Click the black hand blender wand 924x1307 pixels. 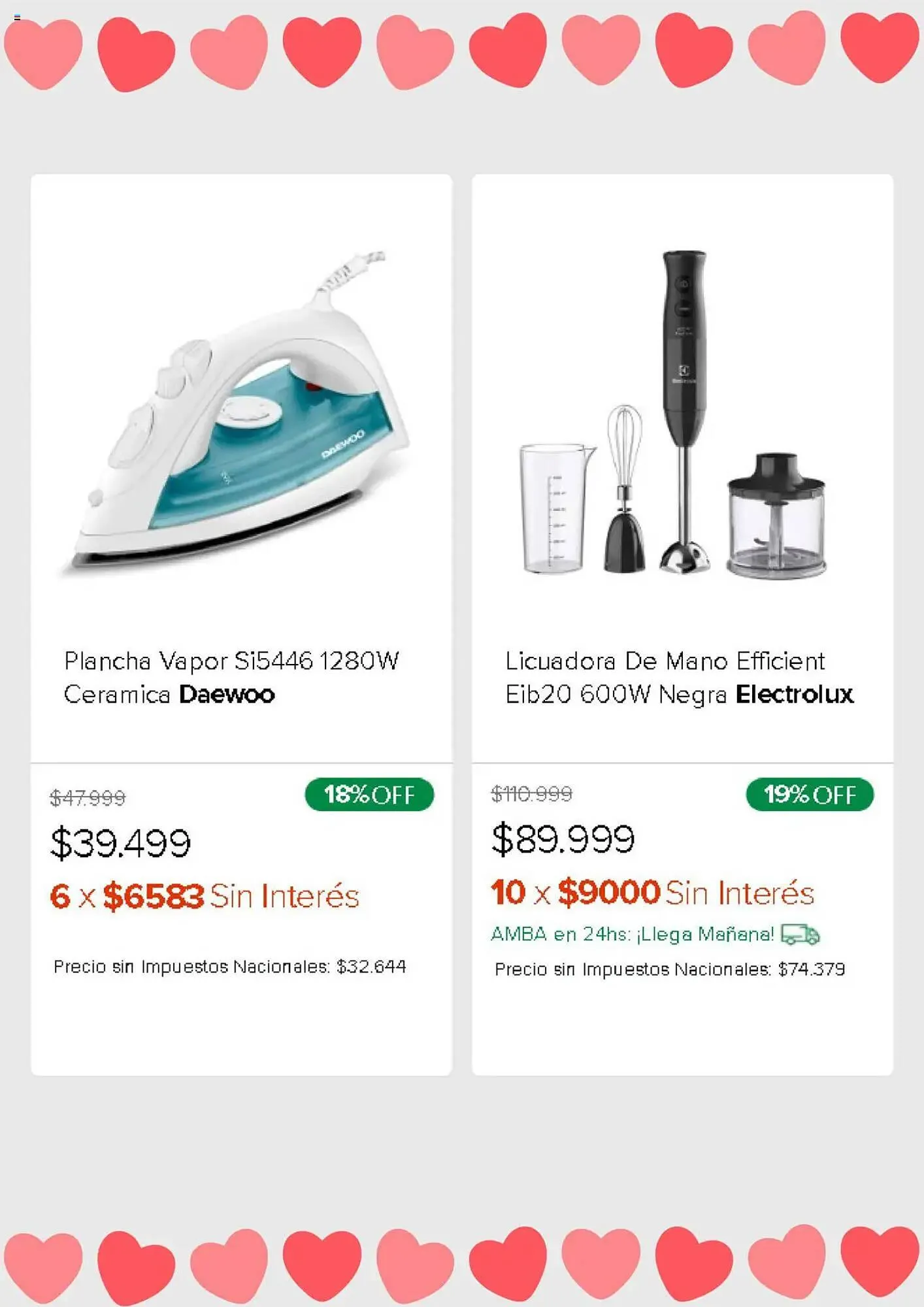[684, 405]
